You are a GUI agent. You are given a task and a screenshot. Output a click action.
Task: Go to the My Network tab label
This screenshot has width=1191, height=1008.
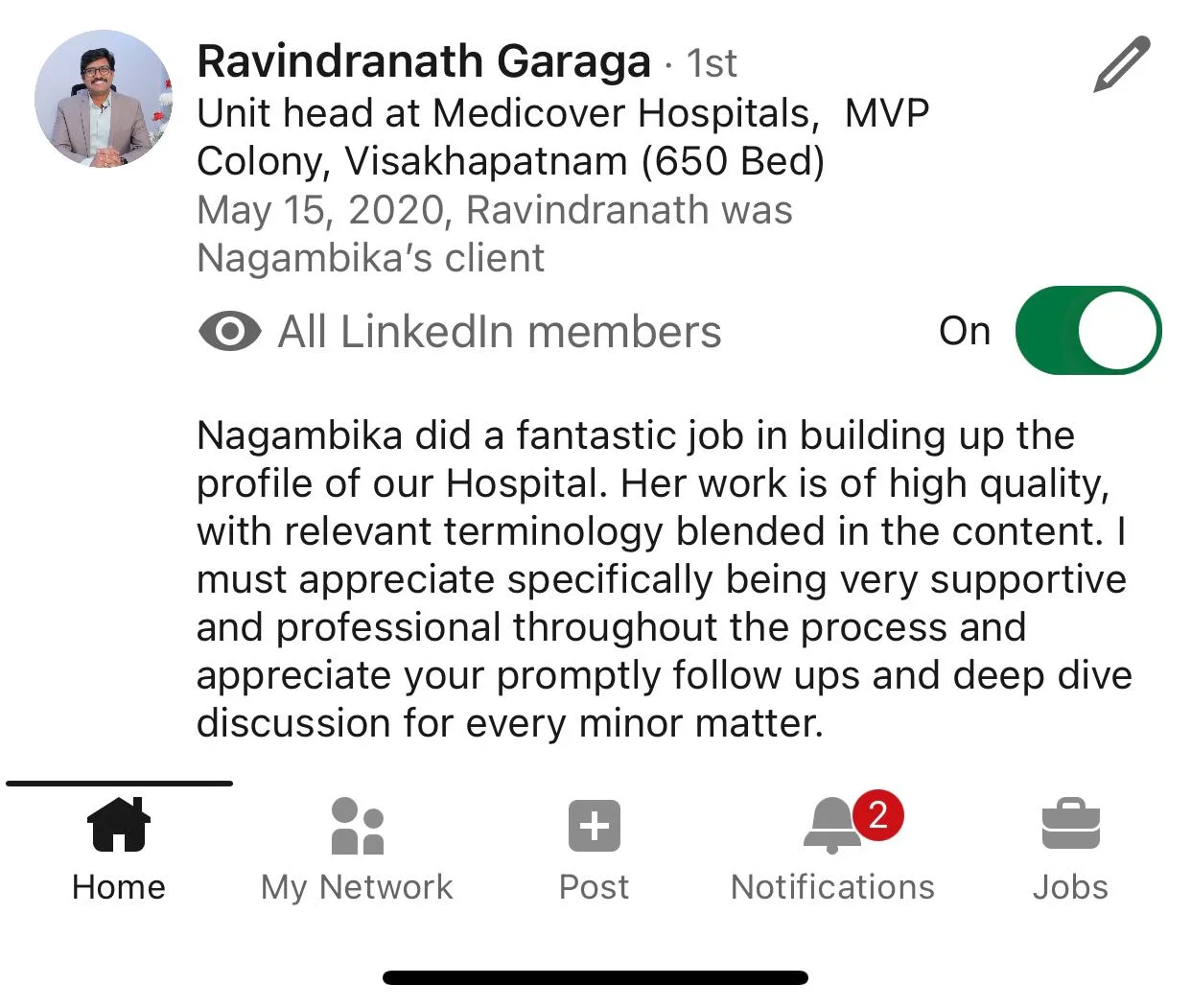click(x=357, y=887)
